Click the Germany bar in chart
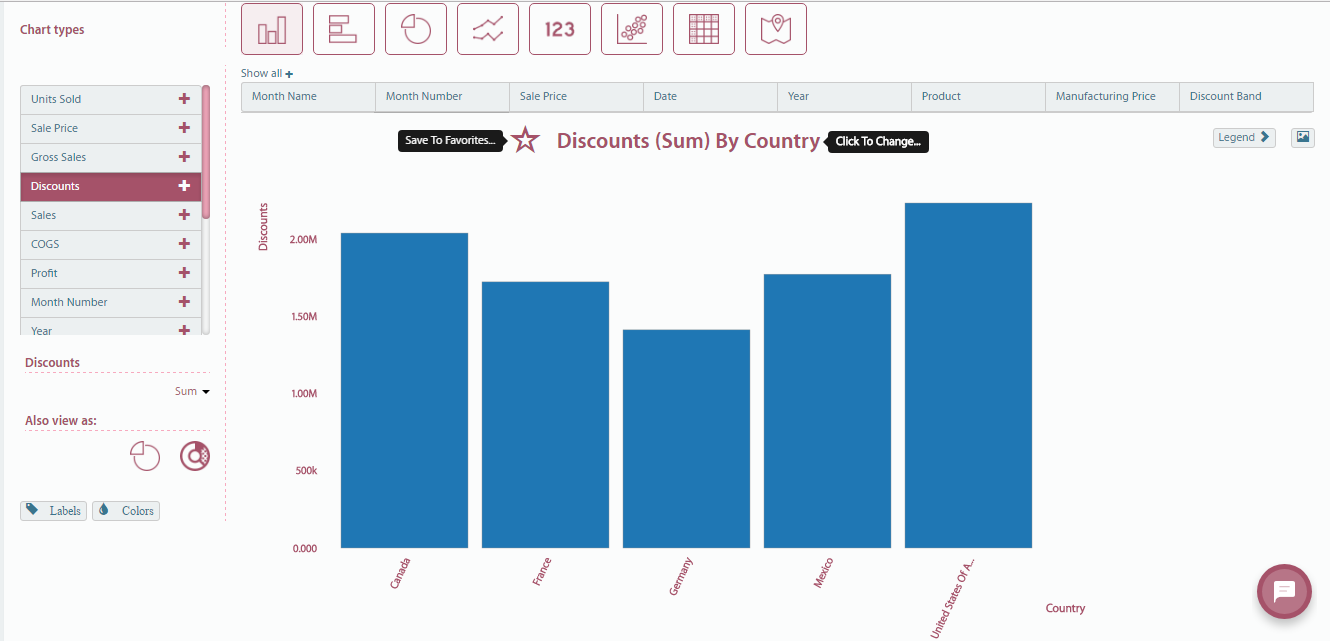Viewport: 1330px width, 641px height. pos(686,439)
